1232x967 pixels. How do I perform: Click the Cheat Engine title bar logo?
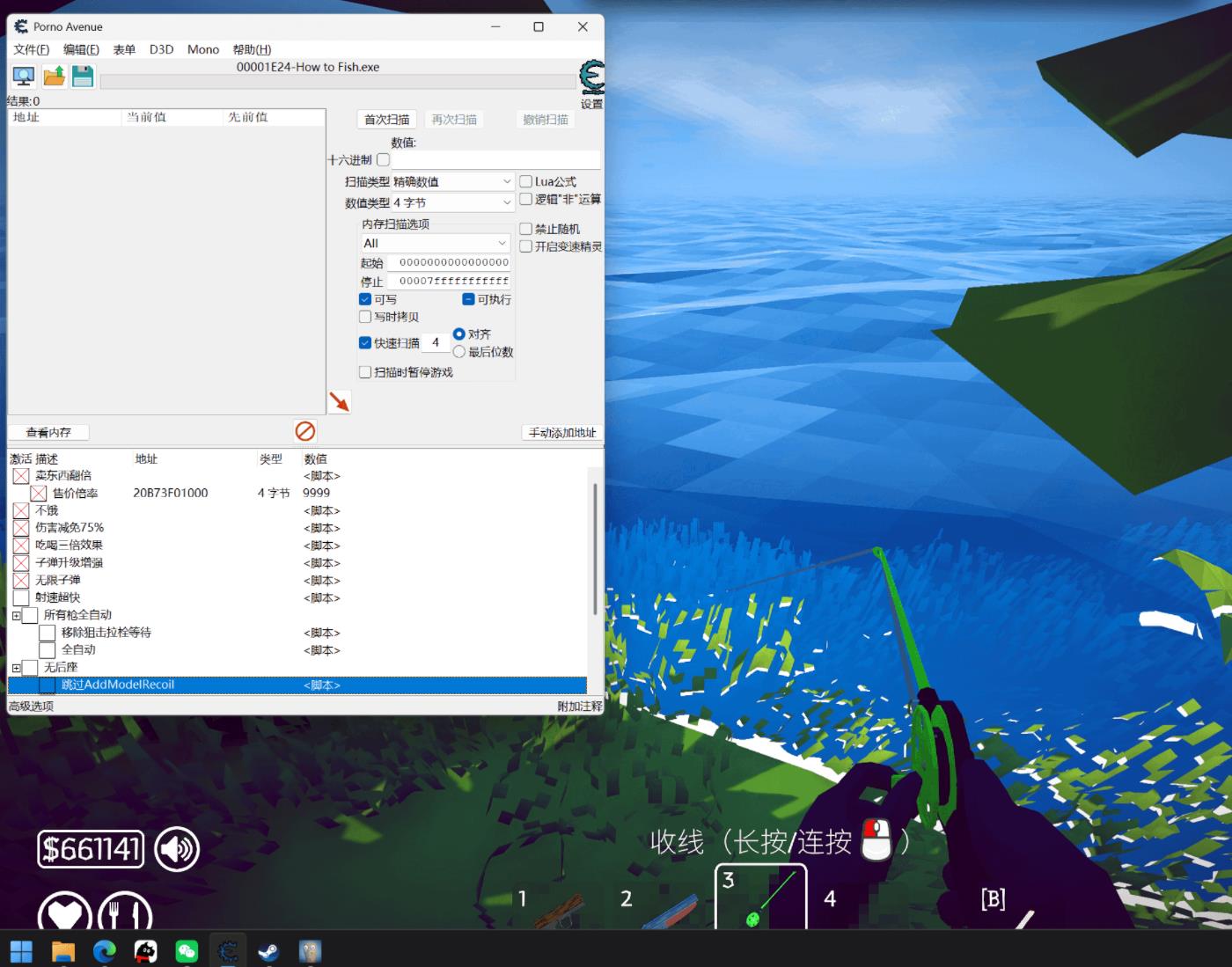(x=21, y=26)
